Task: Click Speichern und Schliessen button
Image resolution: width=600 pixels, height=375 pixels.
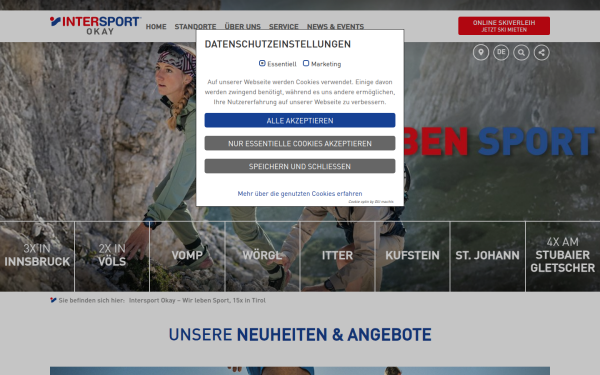Action: tap(300, 166)
